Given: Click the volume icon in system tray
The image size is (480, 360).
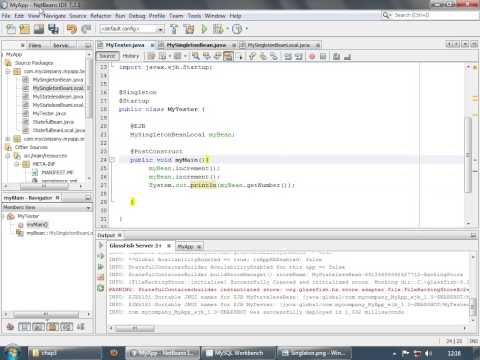Looking at the screenshot, I should tap(428, 353).
